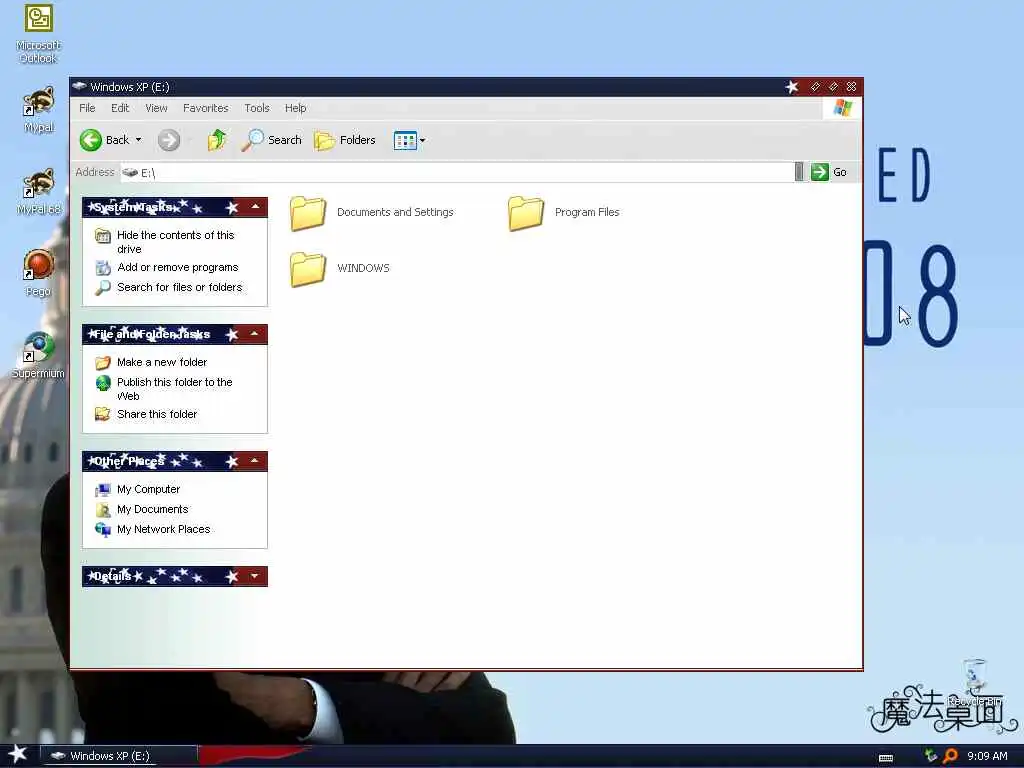Select the MyPal 68 desktop shortcut
Screen dimensions: 1024x768
pos(39,192)
